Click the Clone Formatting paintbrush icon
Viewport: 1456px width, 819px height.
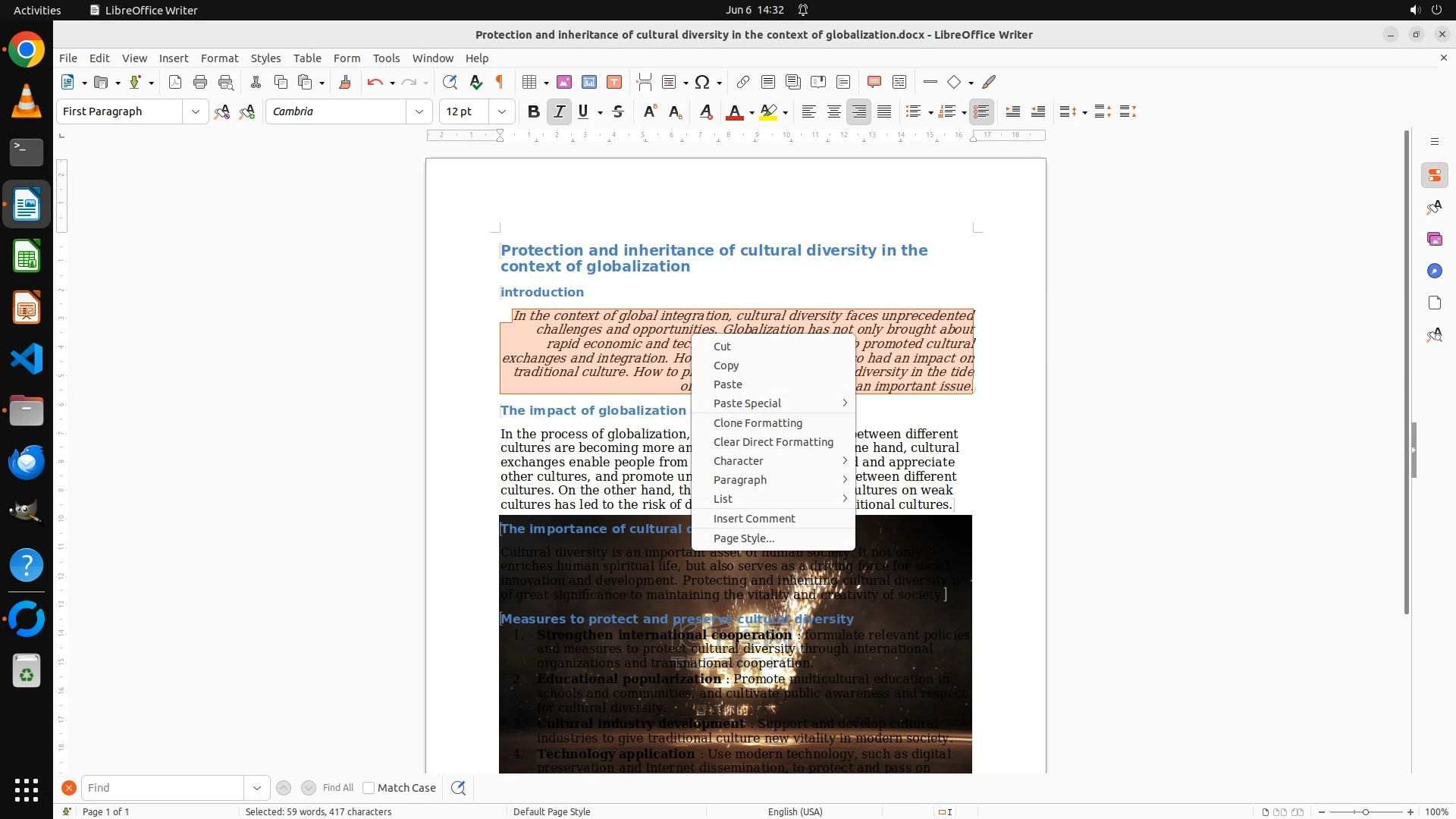tap(344, 82)
